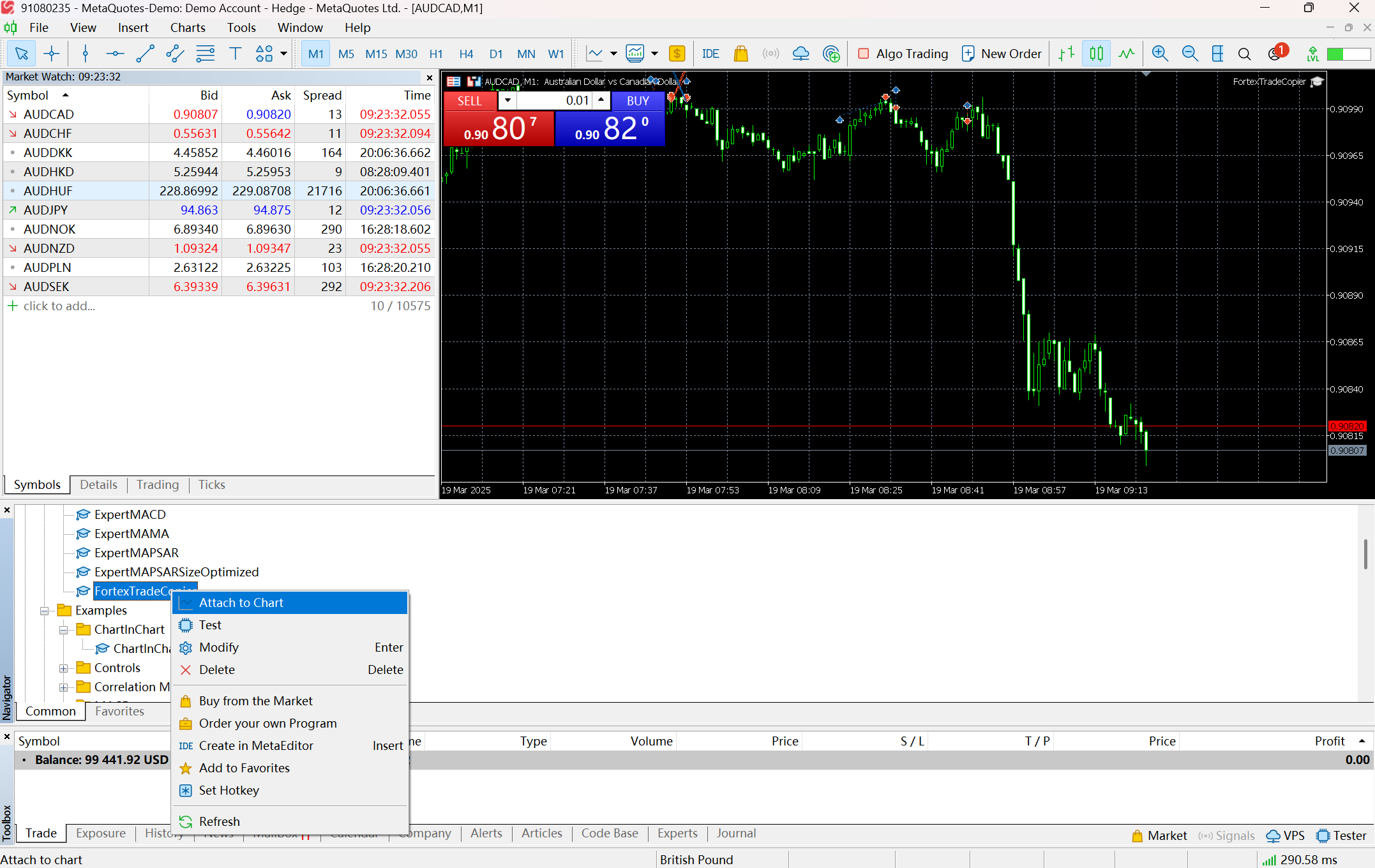Screen dimensions: 1375x868
Task: Switch to the D1 timeframe
Action: tap(496, 54)
